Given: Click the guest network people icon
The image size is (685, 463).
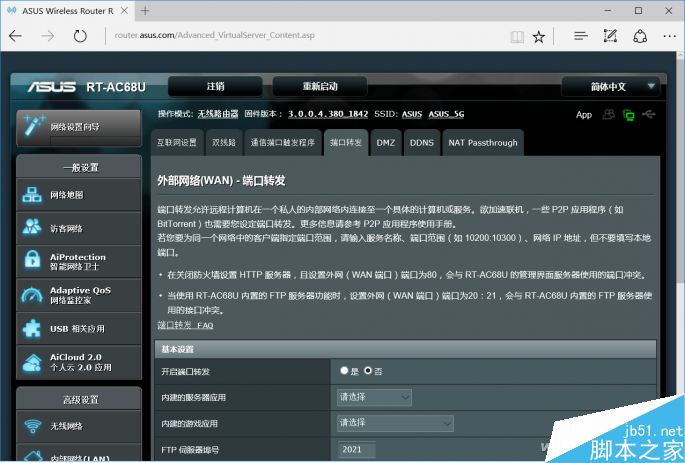Looking at the screenshot, I should (x=32, y=228).
